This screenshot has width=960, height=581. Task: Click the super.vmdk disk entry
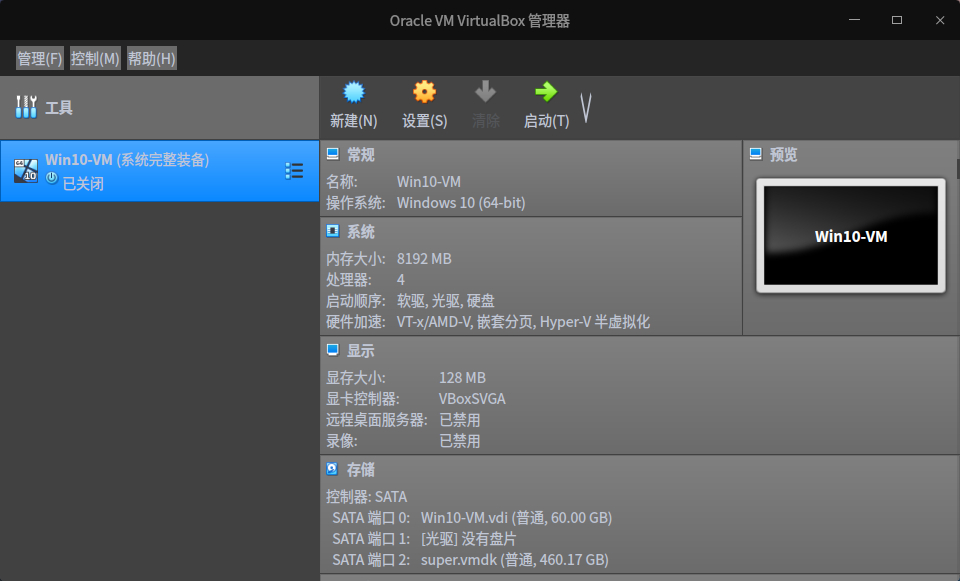[514, 560]
